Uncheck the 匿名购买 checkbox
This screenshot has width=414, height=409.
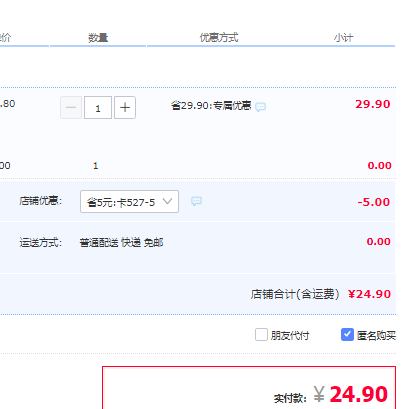coord(347,335)
